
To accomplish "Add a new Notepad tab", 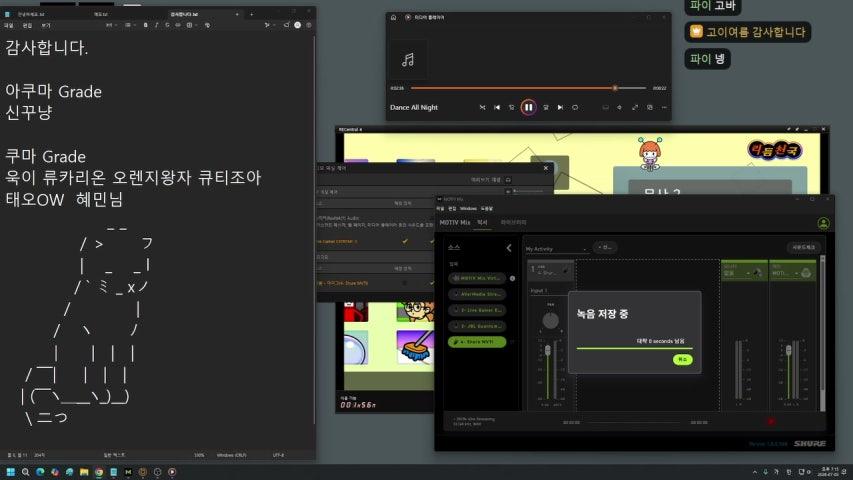I will point(251,14).
